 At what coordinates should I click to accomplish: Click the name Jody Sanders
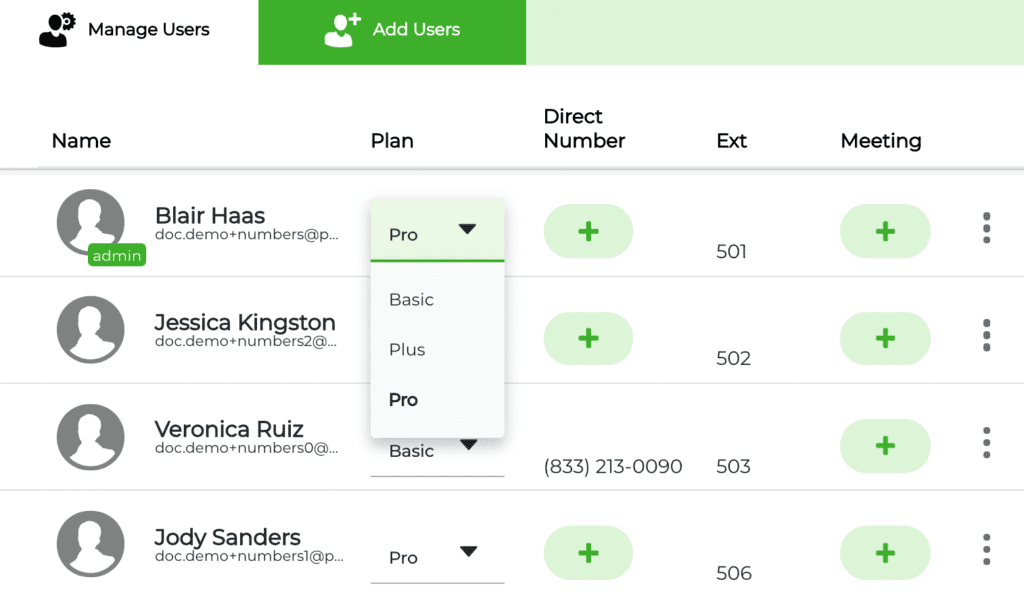point(227,537)
